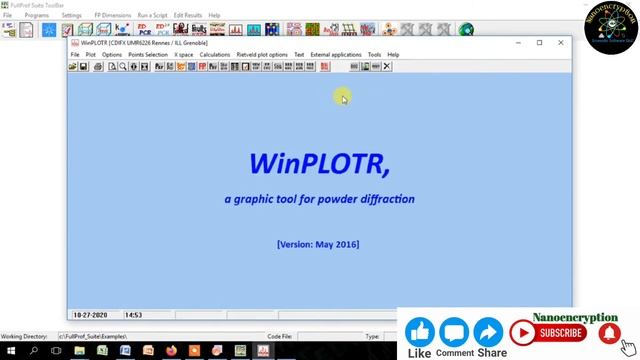Viewport: 640px width, 360px height.
Task: Click the save floppy disk icon in WinPLOTR
Action: click(x=83, y=67)
